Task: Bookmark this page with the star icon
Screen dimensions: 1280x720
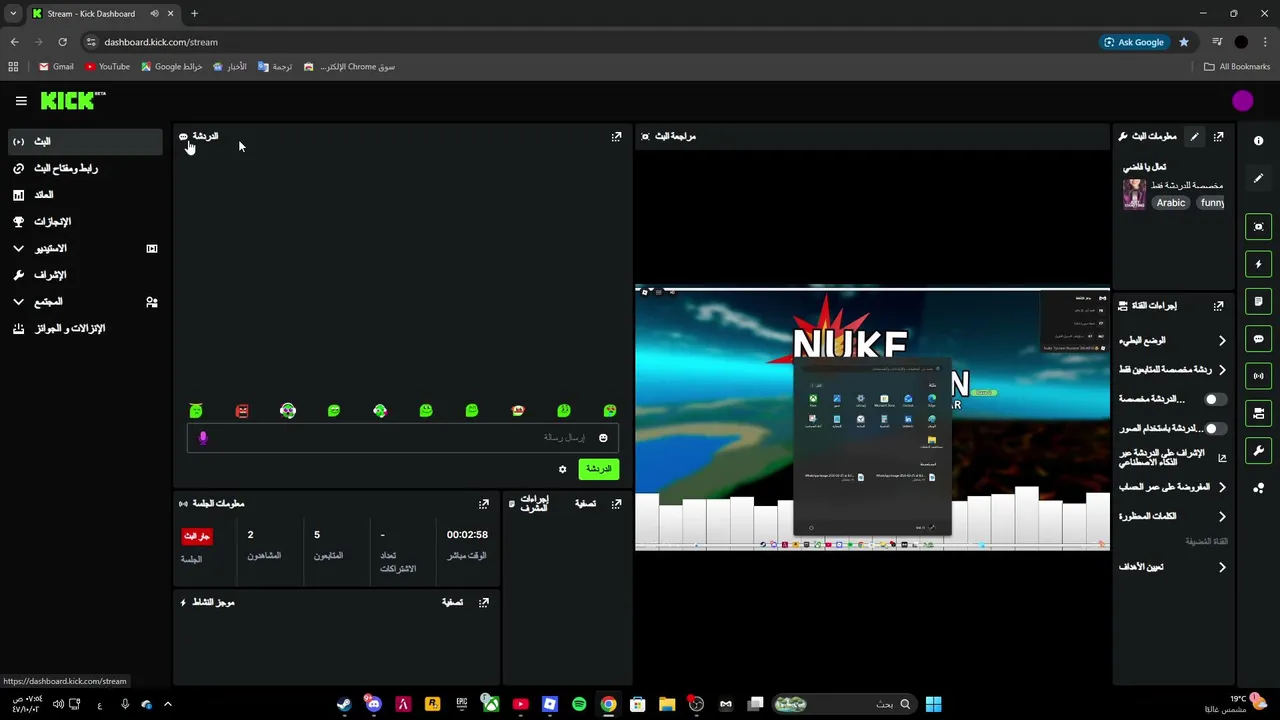Action: (1184, 42)
